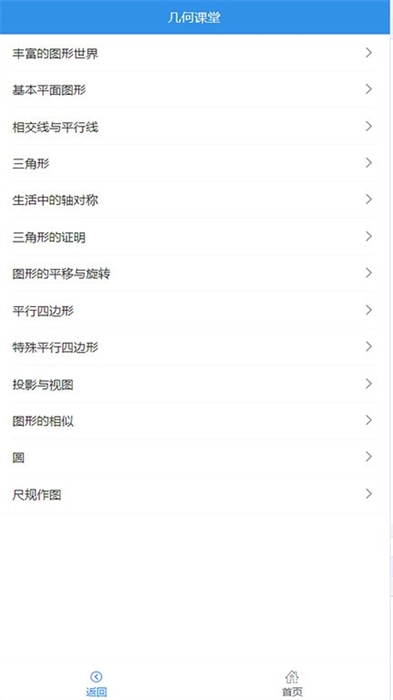Tap the 首页 home icon

click(x=292, y=677)
